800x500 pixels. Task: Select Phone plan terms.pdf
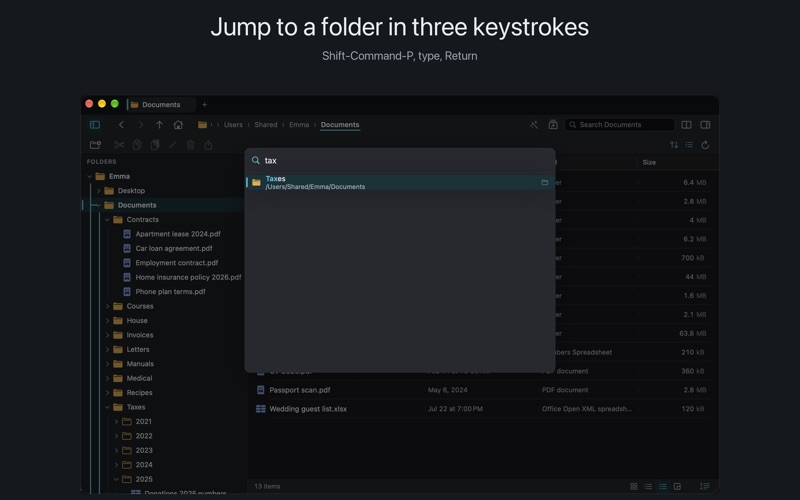(170, 292)
